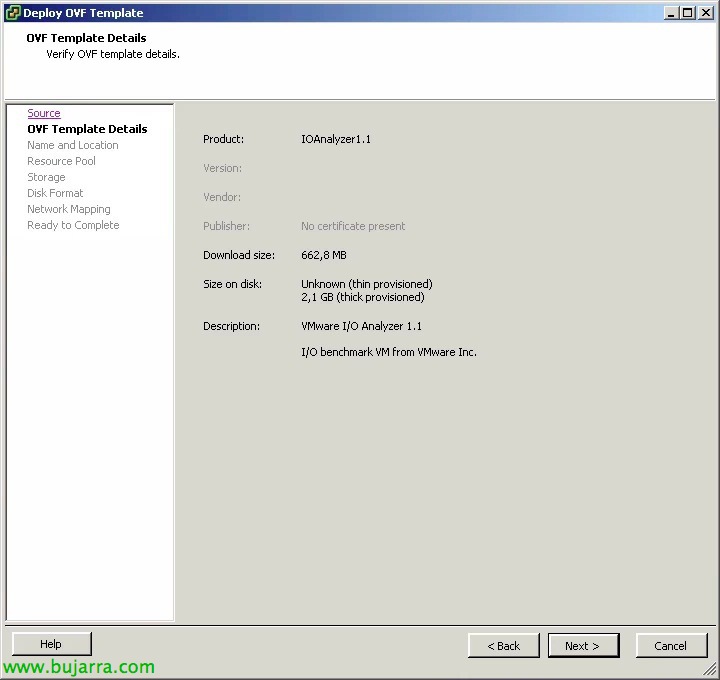
Task: Click the Version: label
Action: [222, 168]
